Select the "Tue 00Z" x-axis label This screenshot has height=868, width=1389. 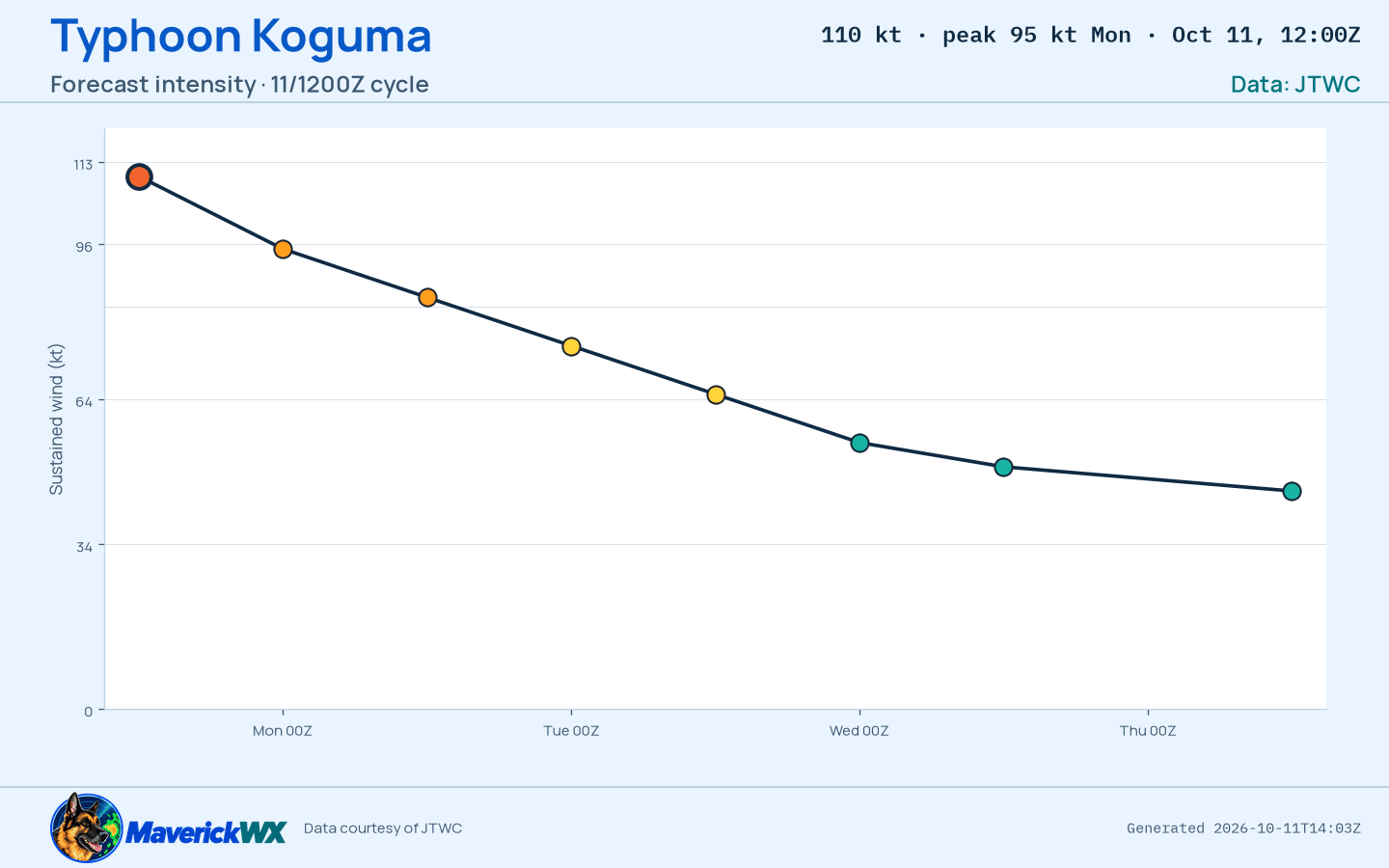click(x=571, y=731)
